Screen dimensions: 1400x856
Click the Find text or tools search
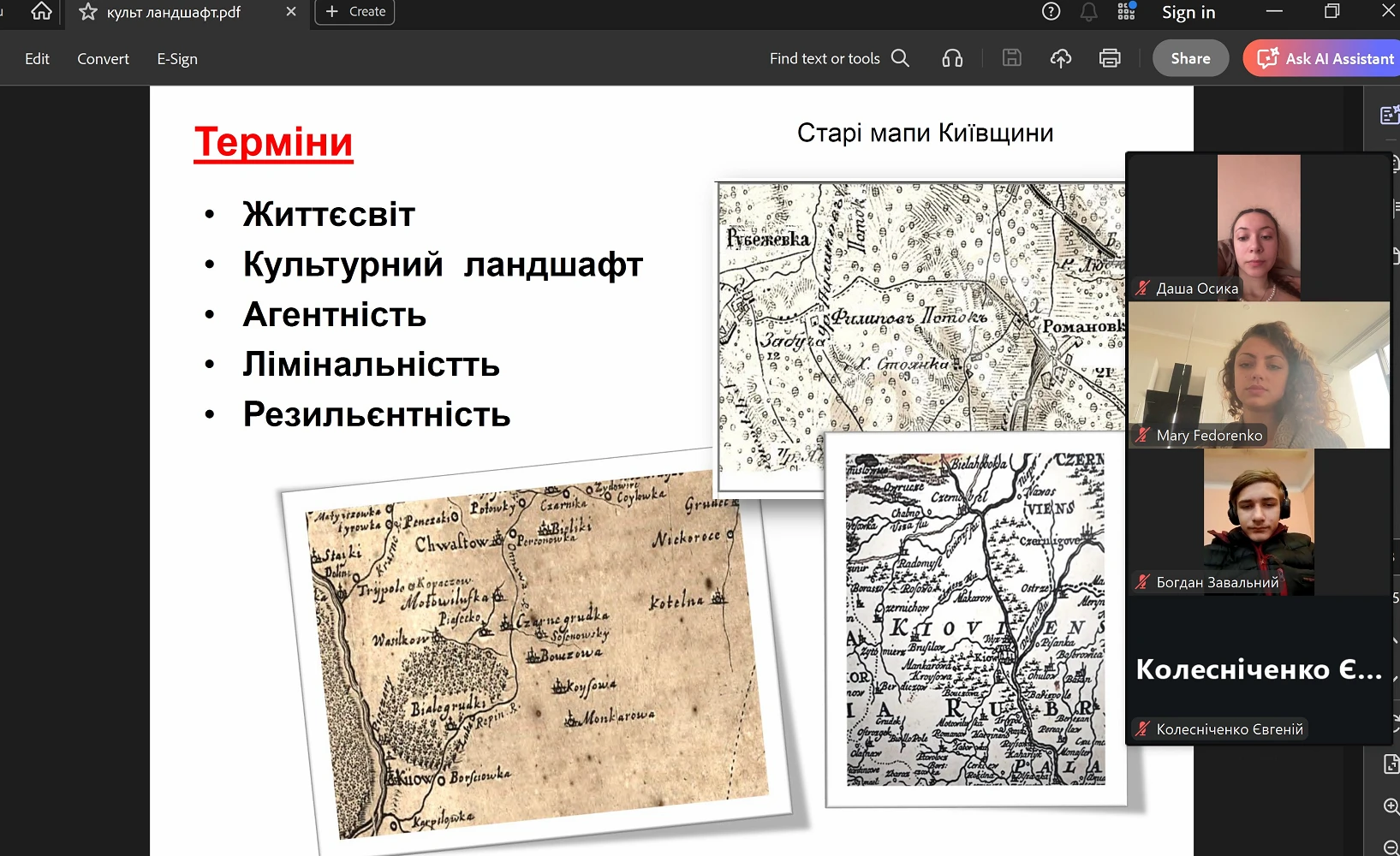tap(838, 58)
